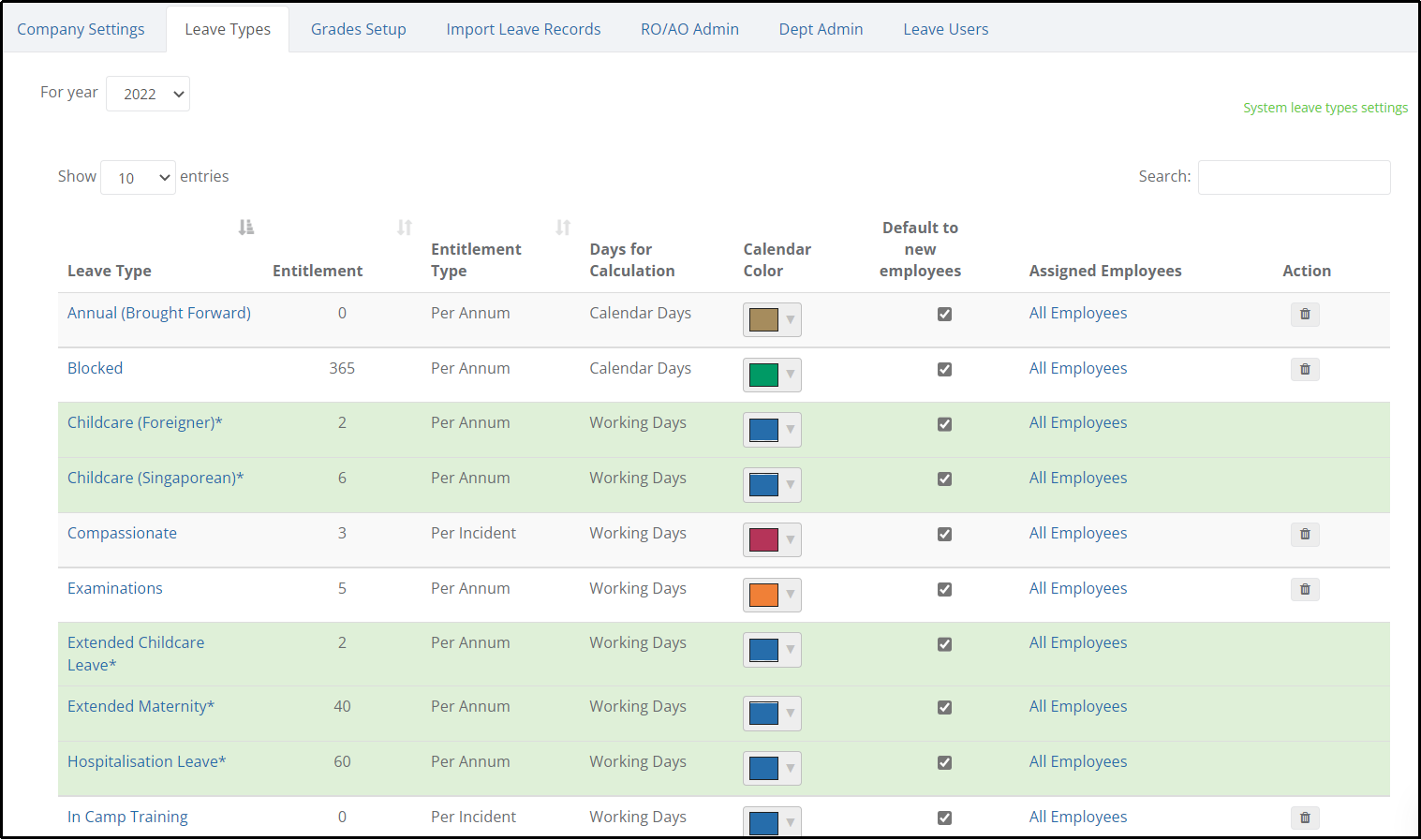Go to Import Leave Records tab

[524, 29]
